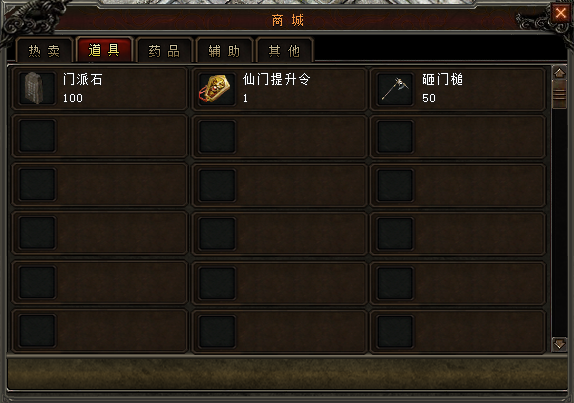574x403 pixels.
Task: Close the 商城 shop window
Action: 560,13
